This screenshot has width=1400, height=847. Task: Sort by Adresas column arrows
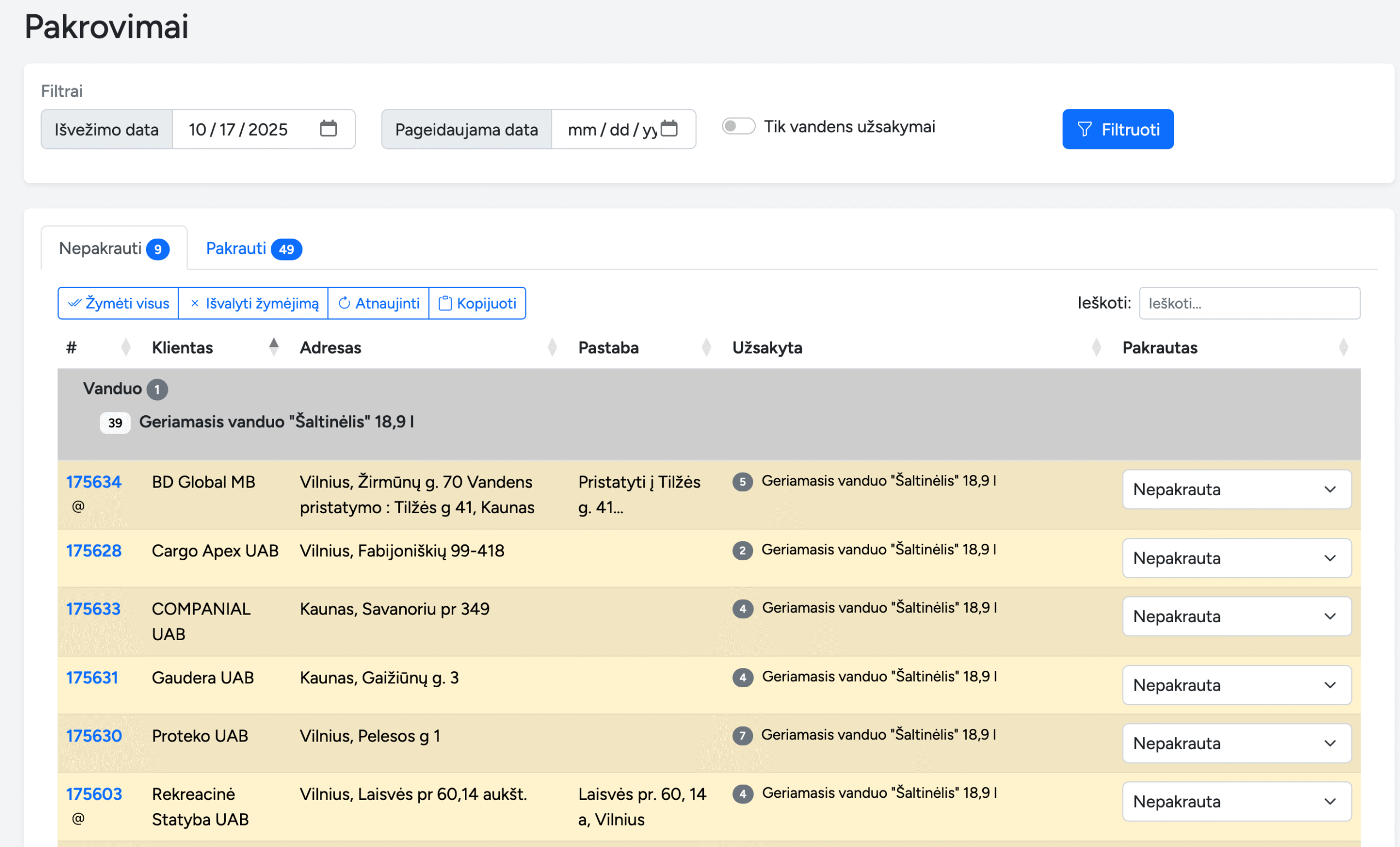pos(552,347)
